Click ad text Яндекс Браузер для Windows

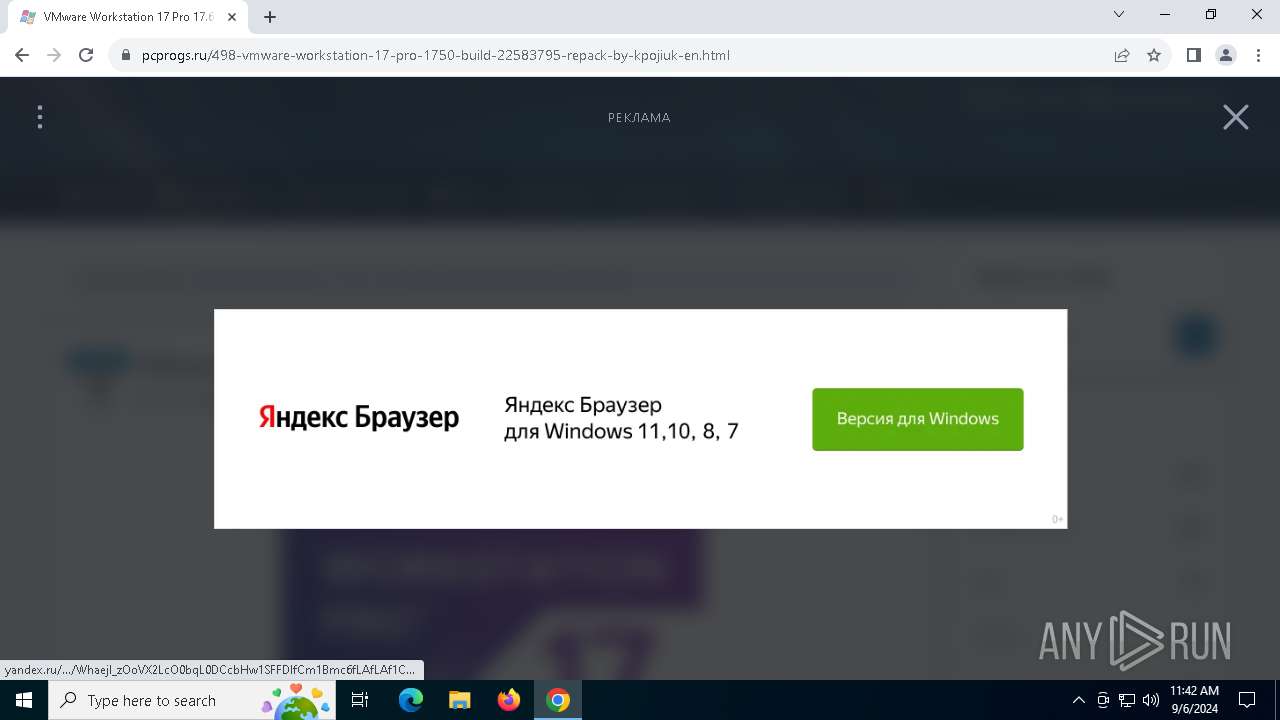[621, 418]
